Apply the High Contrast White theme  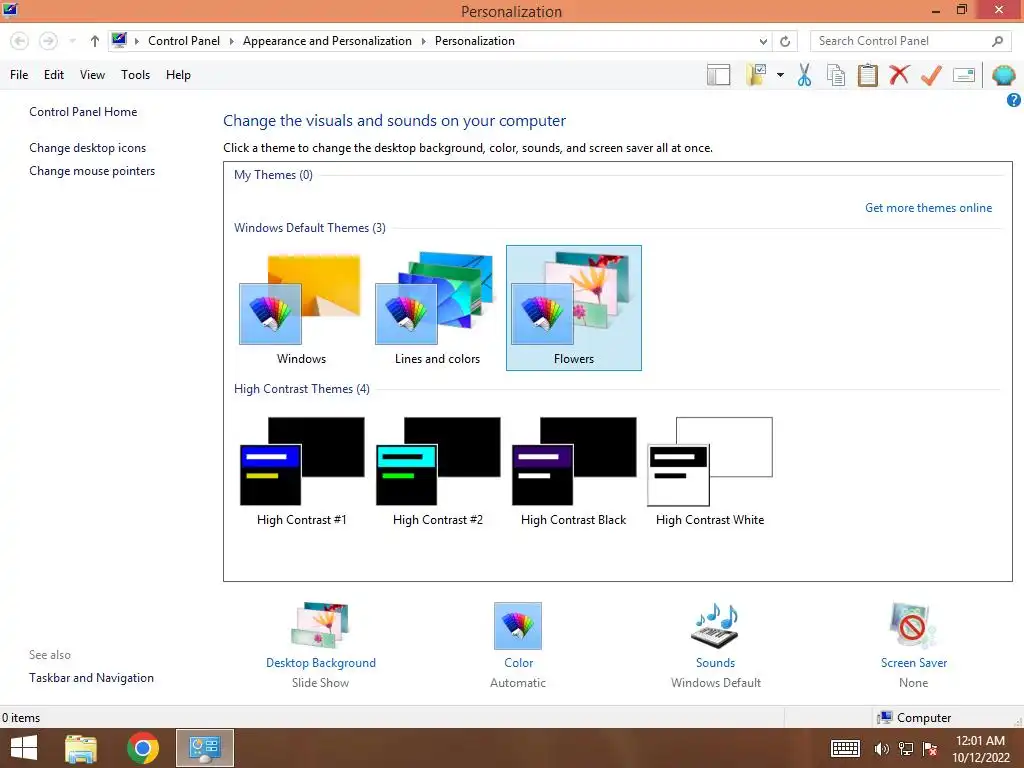pos(710,470)
